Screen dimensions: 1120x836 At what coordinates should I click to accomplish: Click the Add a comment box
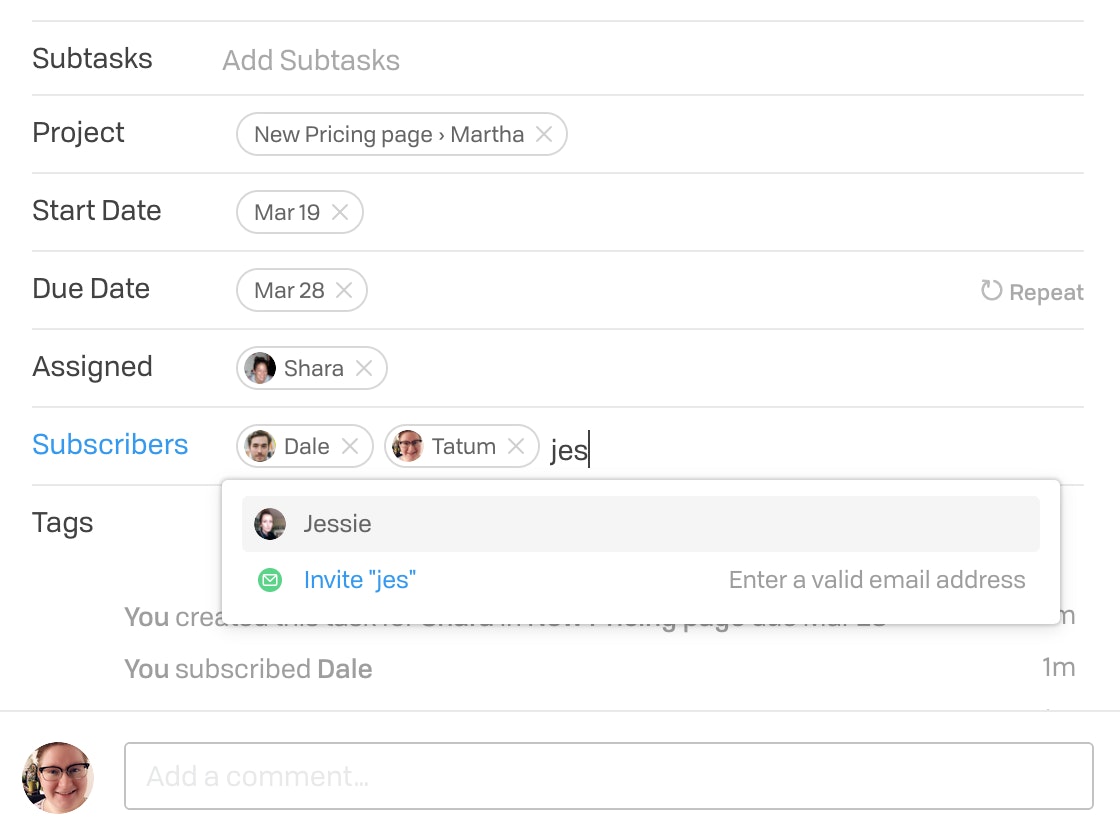(609, 776)
